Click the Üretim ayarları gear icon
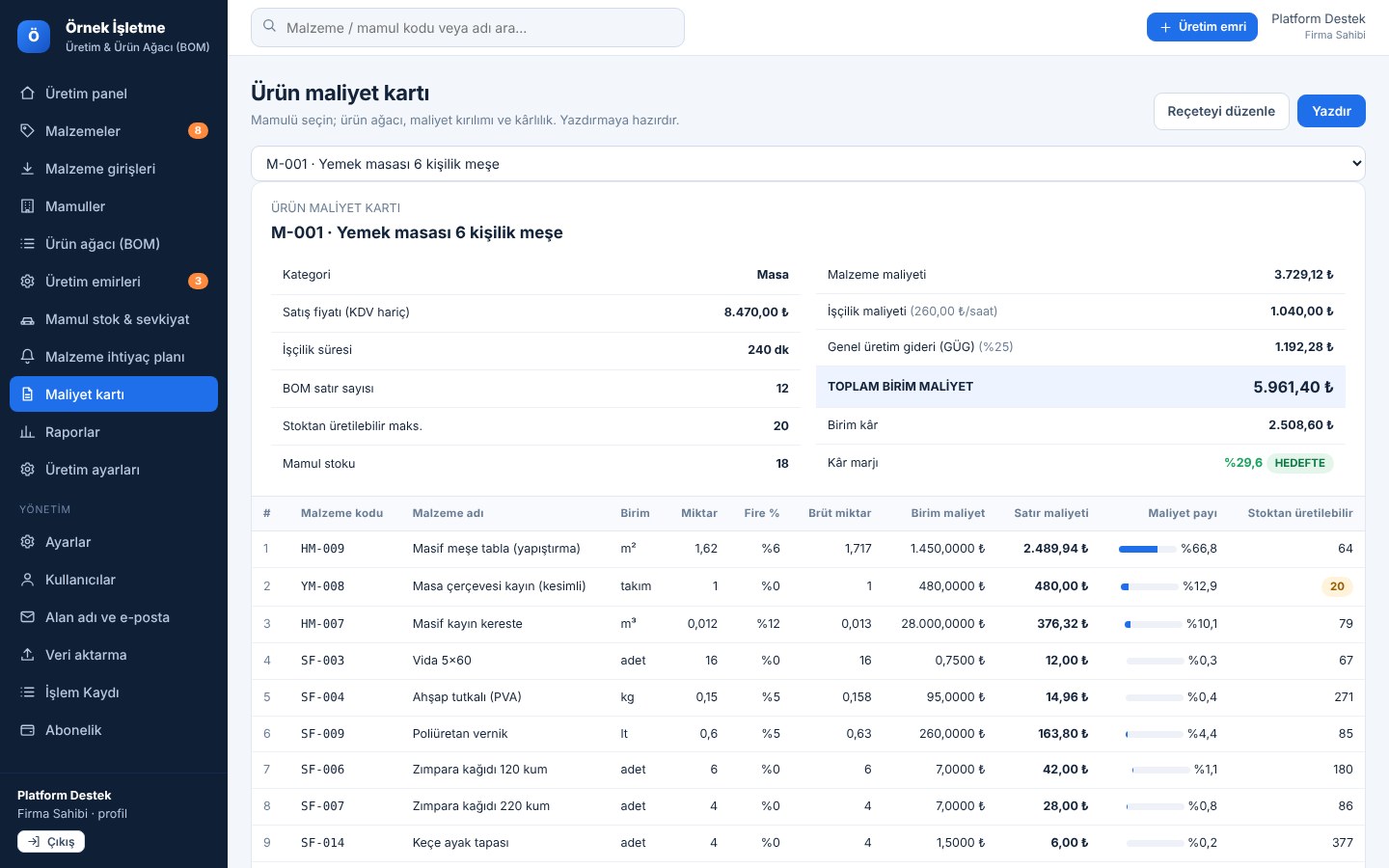Viewport: 1389px width, 868px height. (27, 470)
